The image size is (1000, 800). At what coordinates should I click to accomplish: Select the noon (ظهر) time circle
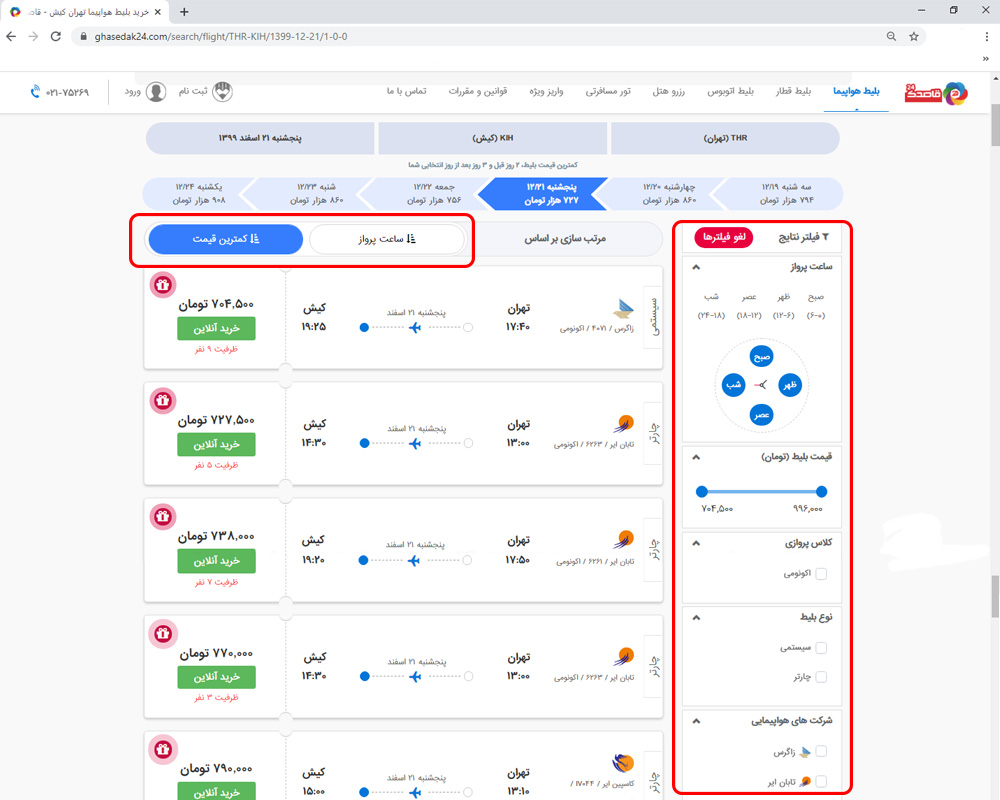click(x=789, y=385)
